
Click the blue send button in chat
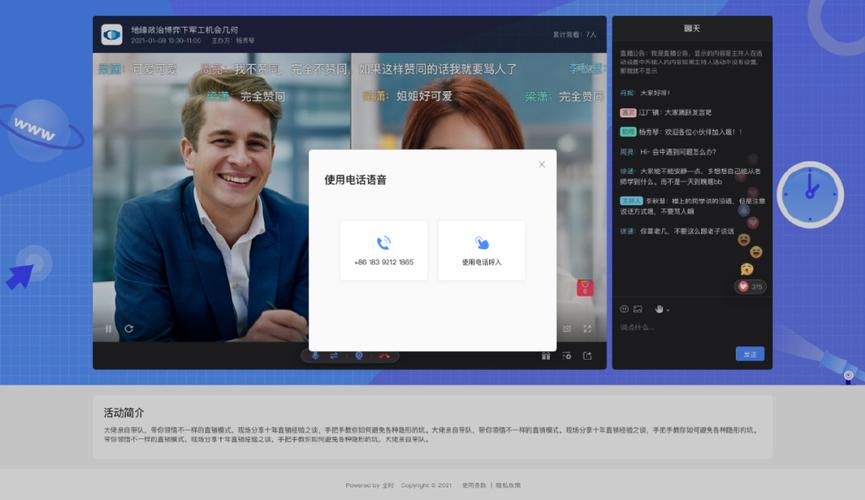[x=750, y=354]
